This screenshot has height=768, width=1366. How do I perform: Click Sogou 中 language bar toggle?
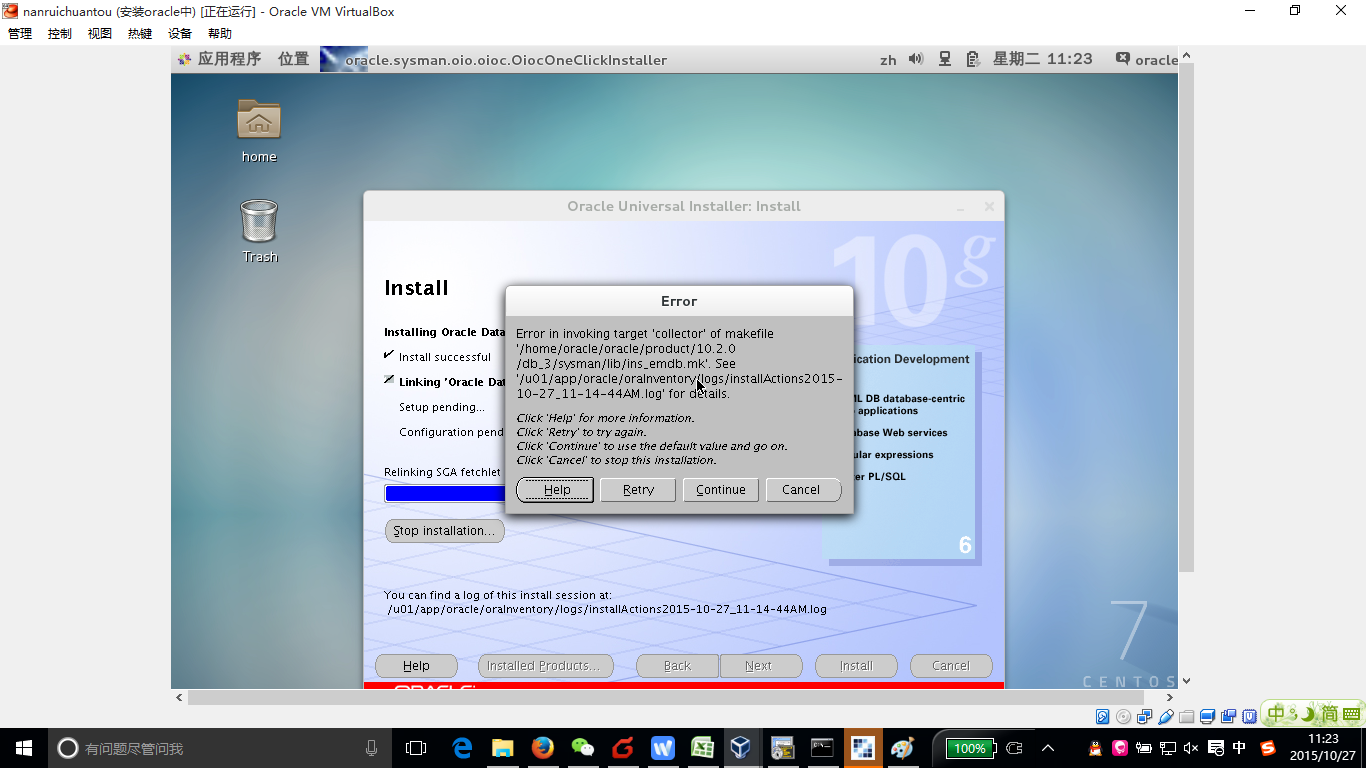1277,714
